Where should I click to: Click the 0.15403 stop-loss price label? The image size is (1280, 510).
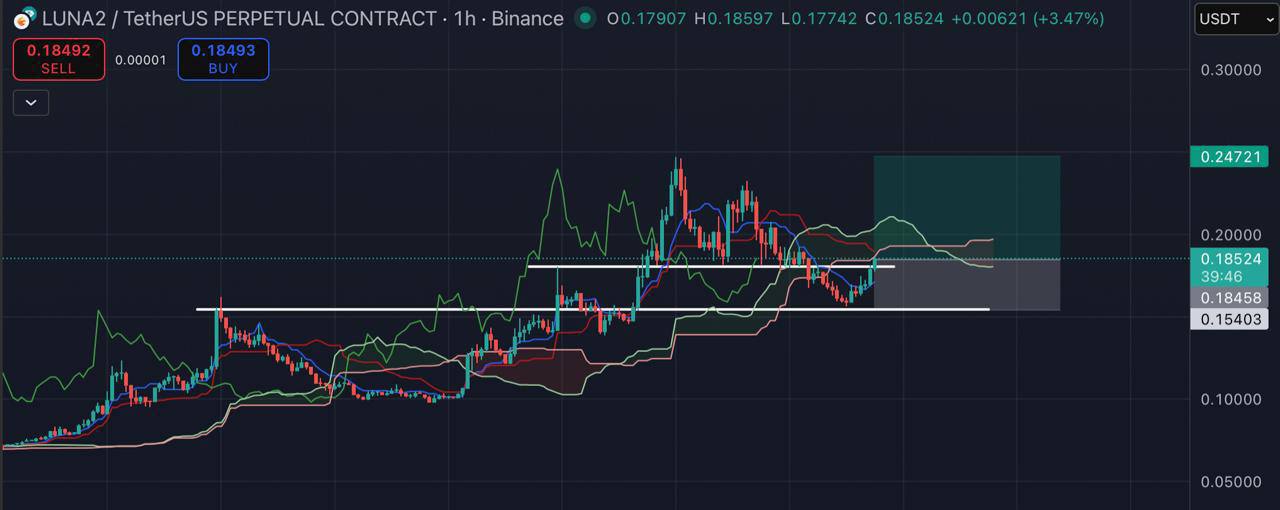(x=1229, y=318)
